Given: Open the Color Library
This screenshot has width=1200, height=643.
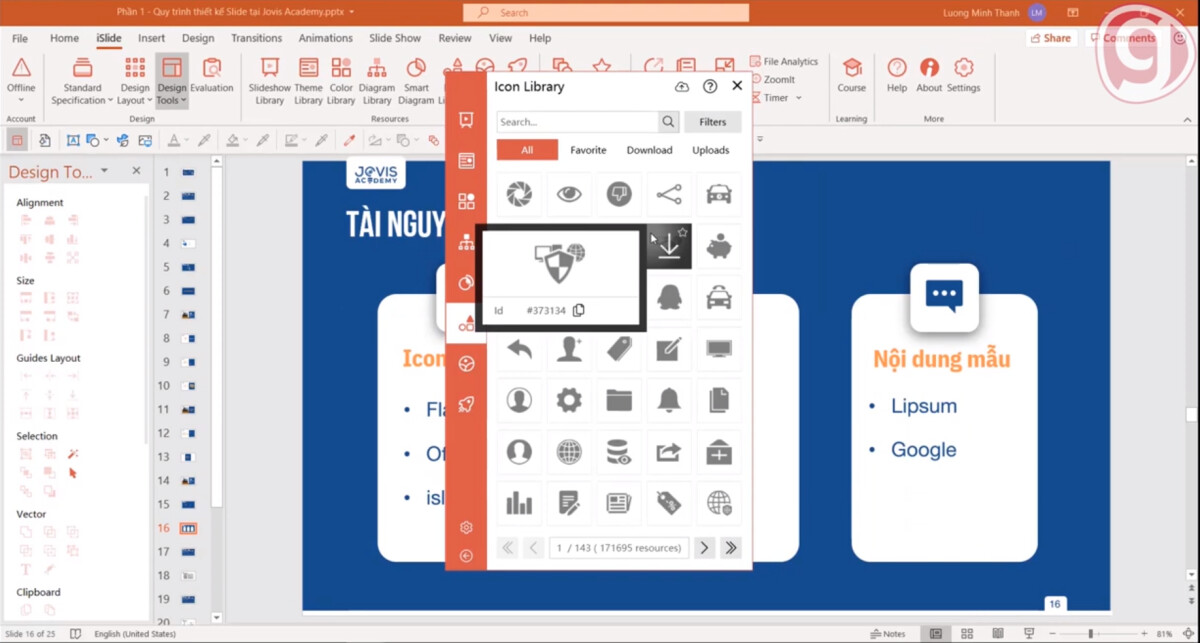Looking at the screenshot, I should pos(341,74).
